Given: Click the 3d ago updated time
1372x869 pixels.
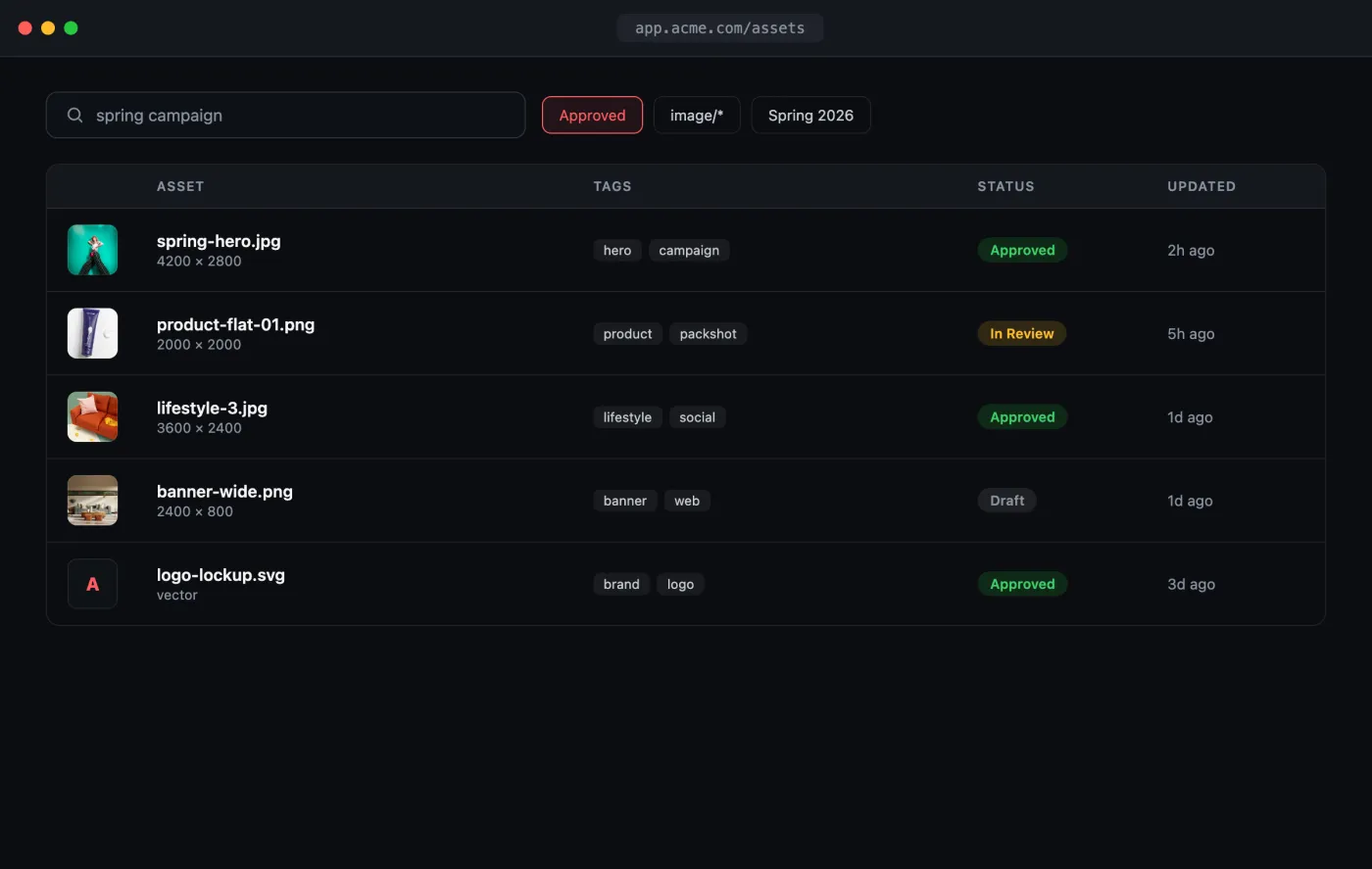Looking at the screenshot, I should [x=1191, y=584].
